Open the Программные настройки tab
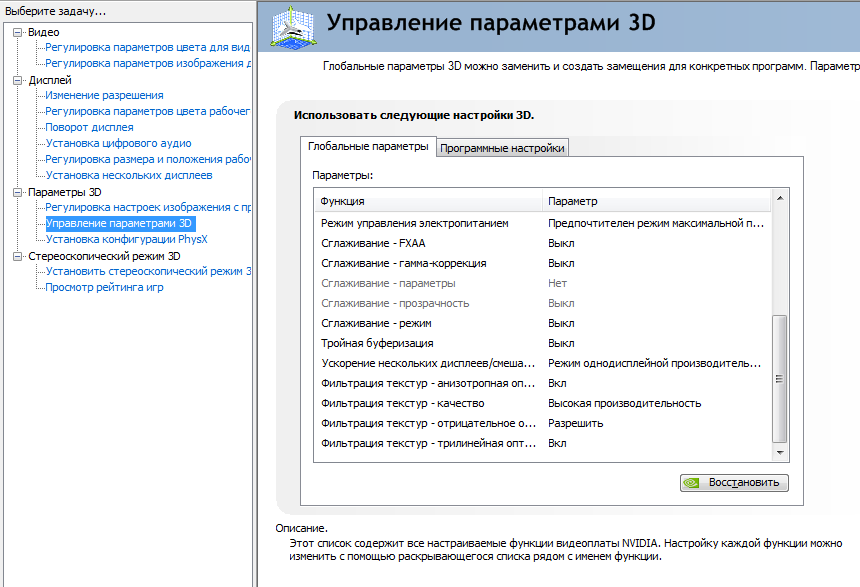This screenshot has width=860, height=587. (502, 148)
